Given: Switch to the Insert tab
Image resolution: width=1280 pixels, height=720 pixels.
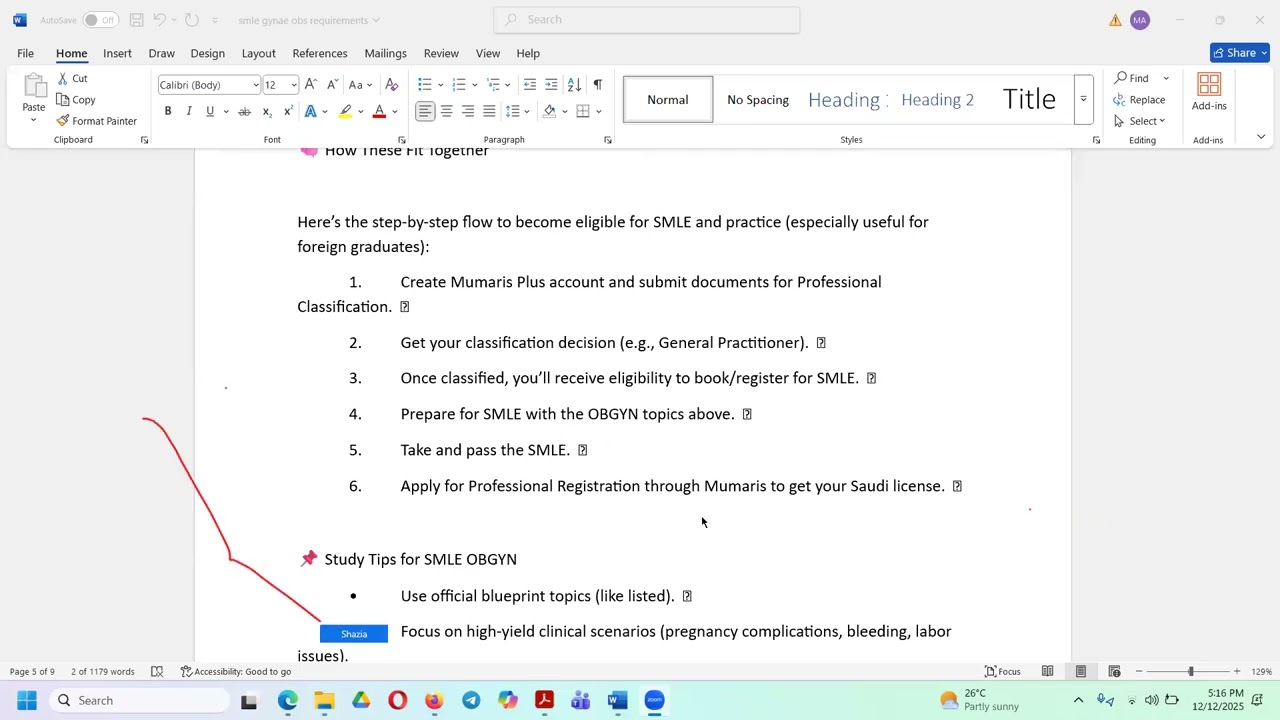Looking at the screenshot, I should pos(117,53).
